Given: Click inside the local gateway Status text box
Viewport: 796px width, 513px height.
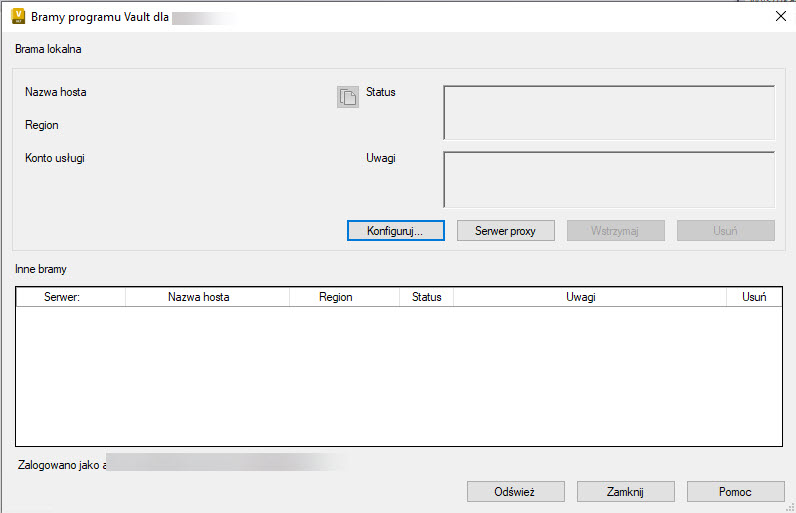Looking at the screenshot, I should click(608, 112).
